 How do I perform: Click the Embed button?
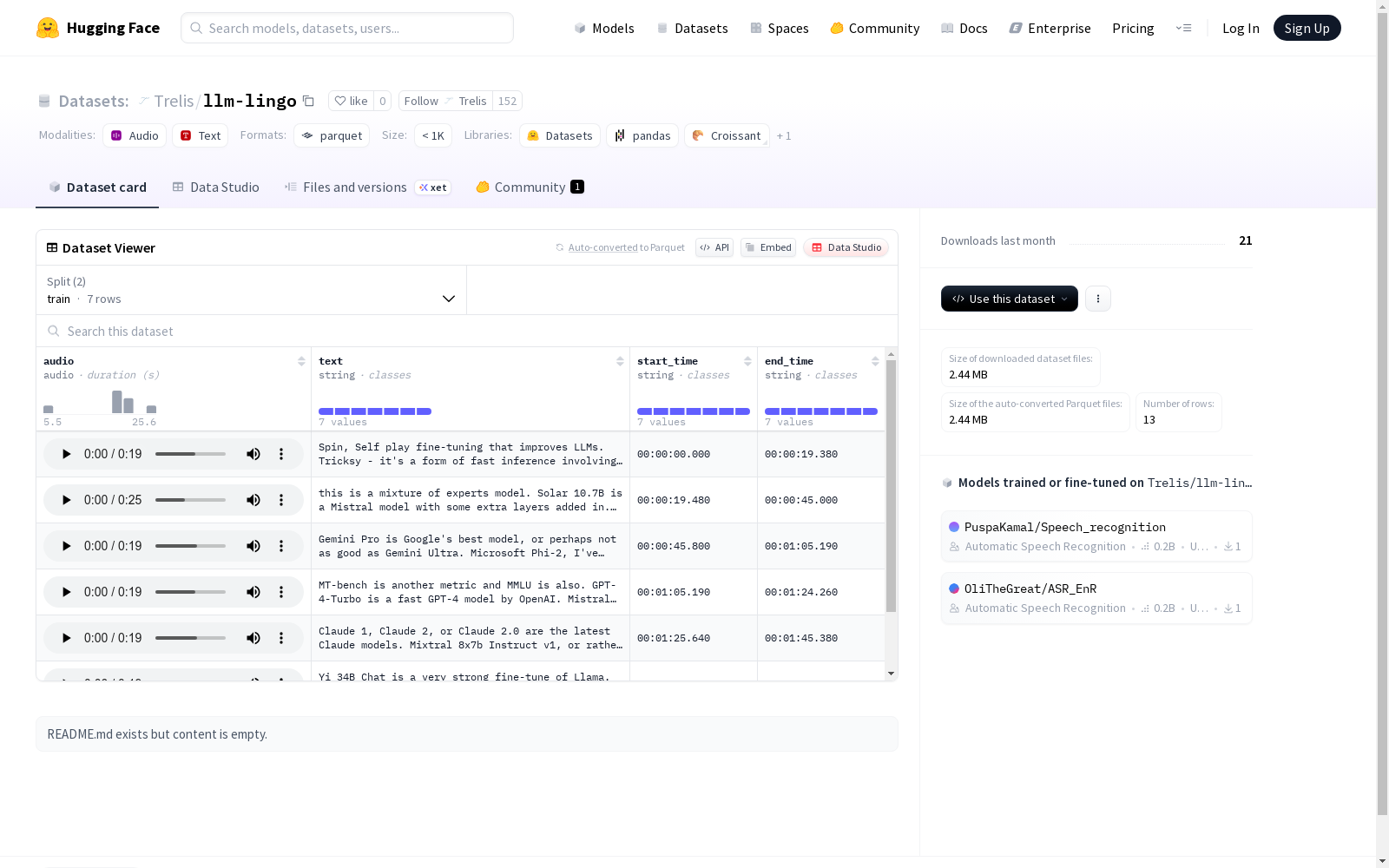point(768,247)
